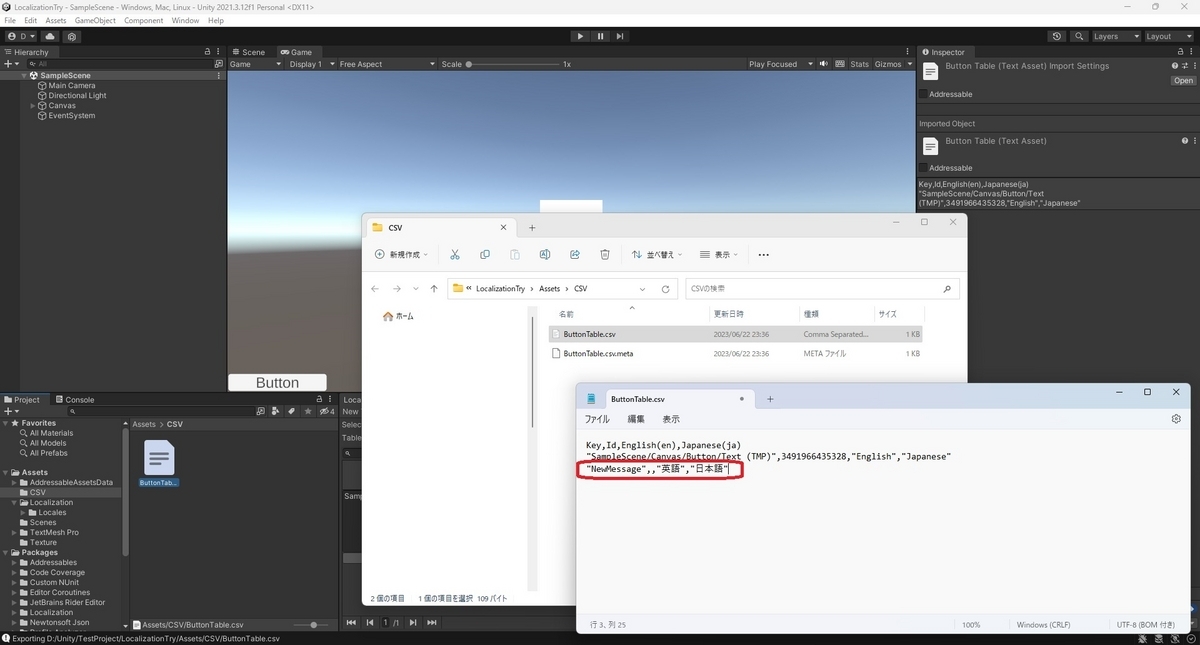Click the delete trash icon in Explorer

coord(604,255)
